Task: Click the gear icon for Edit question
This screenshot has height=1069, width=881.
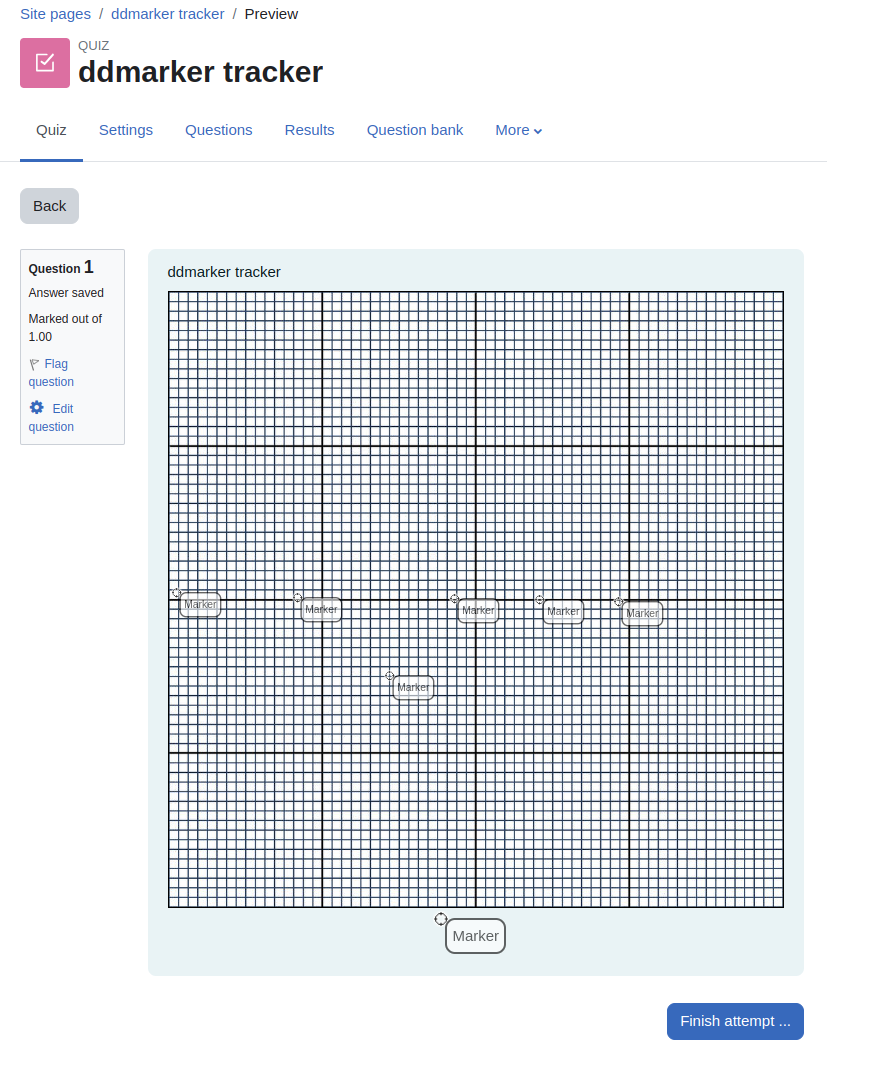Action: click(x=37, y=408)
